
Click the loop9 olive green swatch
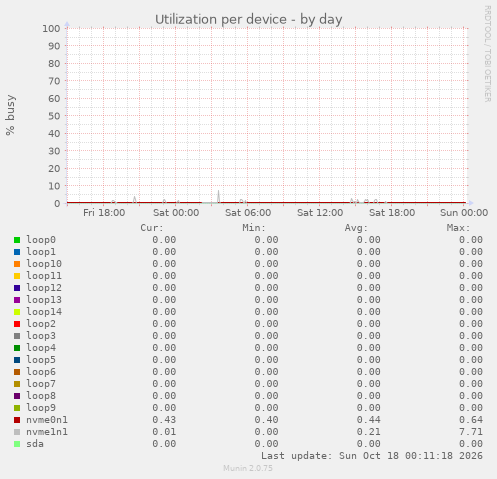17,408
